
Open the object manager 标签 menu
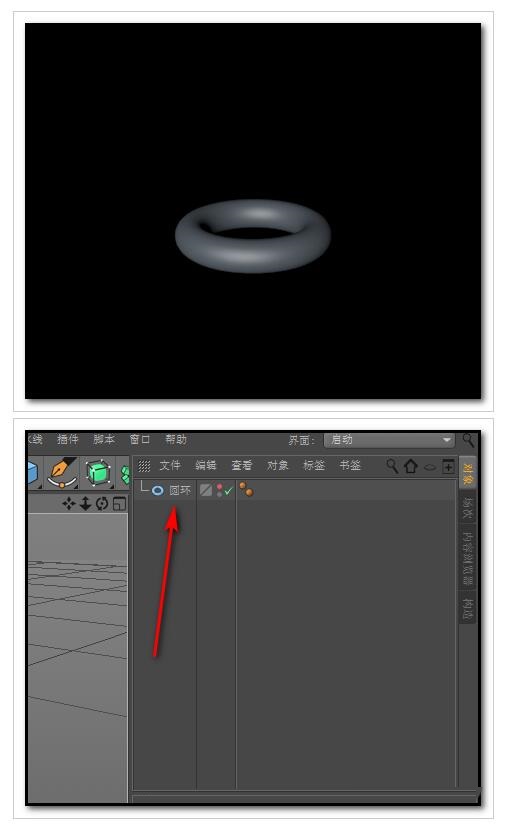[x=314, y=466]
